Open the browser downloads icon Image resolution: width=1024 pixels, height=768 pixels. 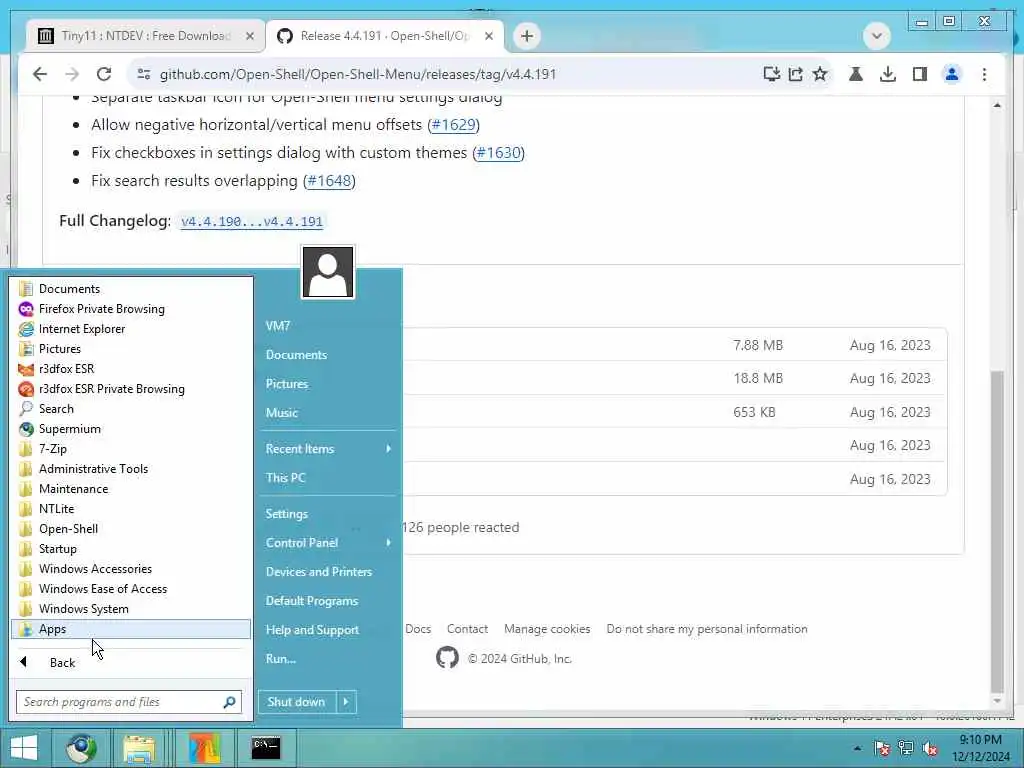888,74
